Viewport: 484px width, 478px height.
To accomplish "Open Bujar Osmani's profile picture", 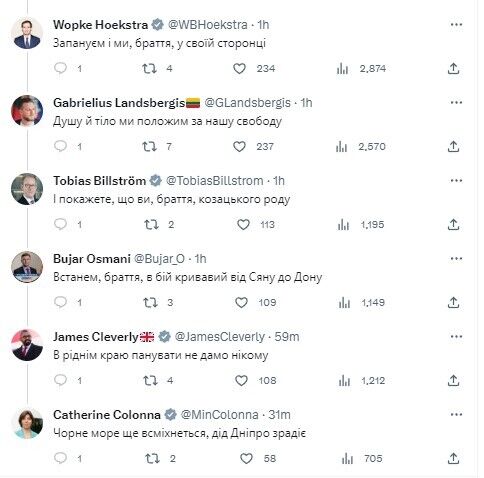I will [27, 267].
